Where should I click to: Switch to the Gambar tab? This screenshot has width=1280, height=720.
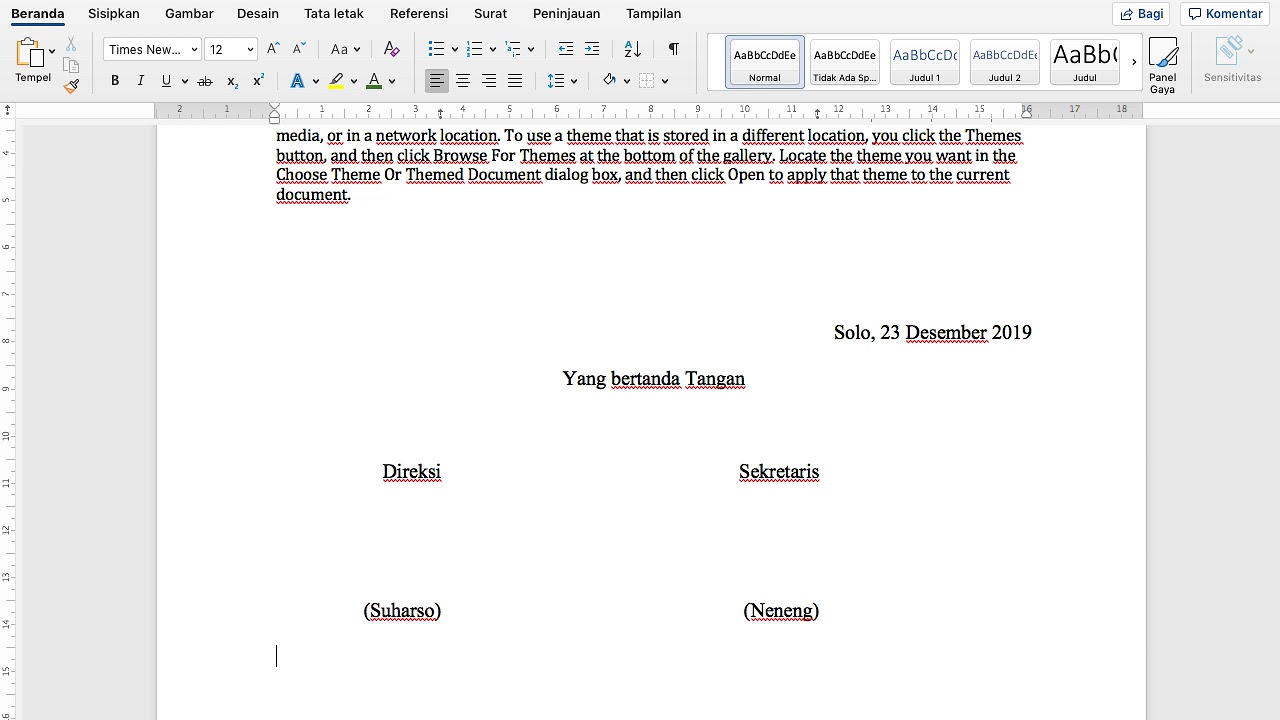[188, 14]
